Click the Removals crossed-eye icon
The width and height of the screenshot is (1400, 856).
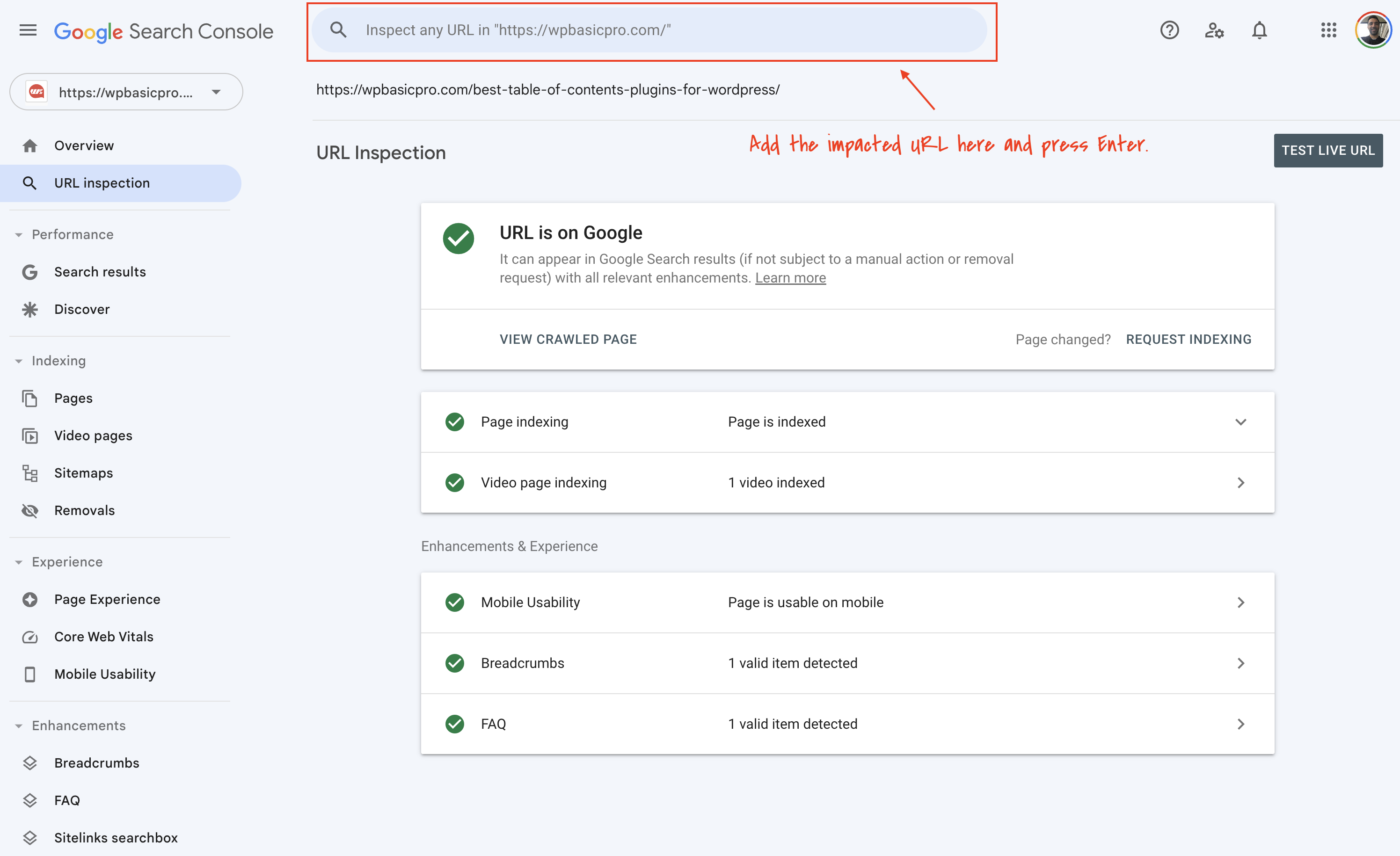click(29, 511)
